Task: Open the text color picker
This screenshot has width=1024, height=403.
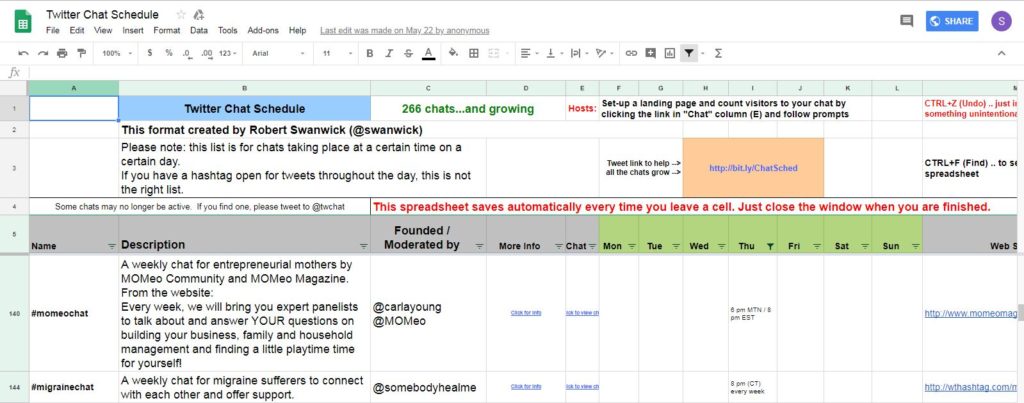Action: point(428,53)
